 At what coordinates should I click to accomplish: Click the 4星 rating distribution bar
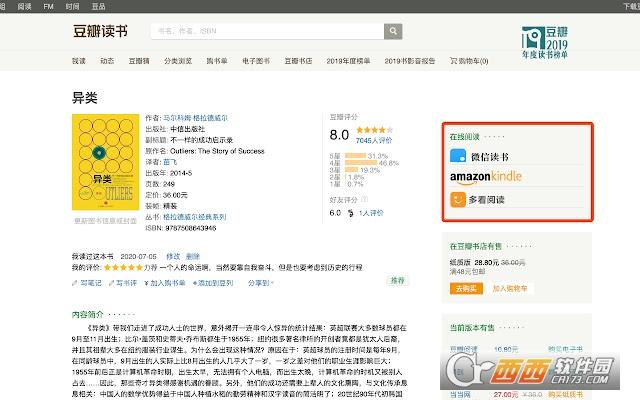point(361,162)
